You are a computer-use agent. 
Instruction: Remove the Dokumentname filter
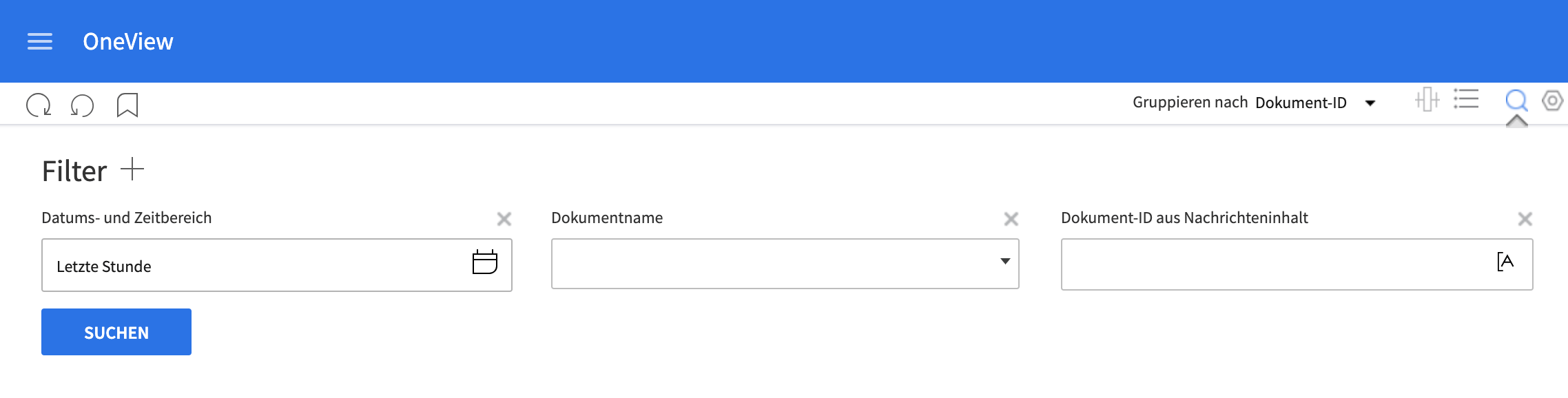point(1011,219)
